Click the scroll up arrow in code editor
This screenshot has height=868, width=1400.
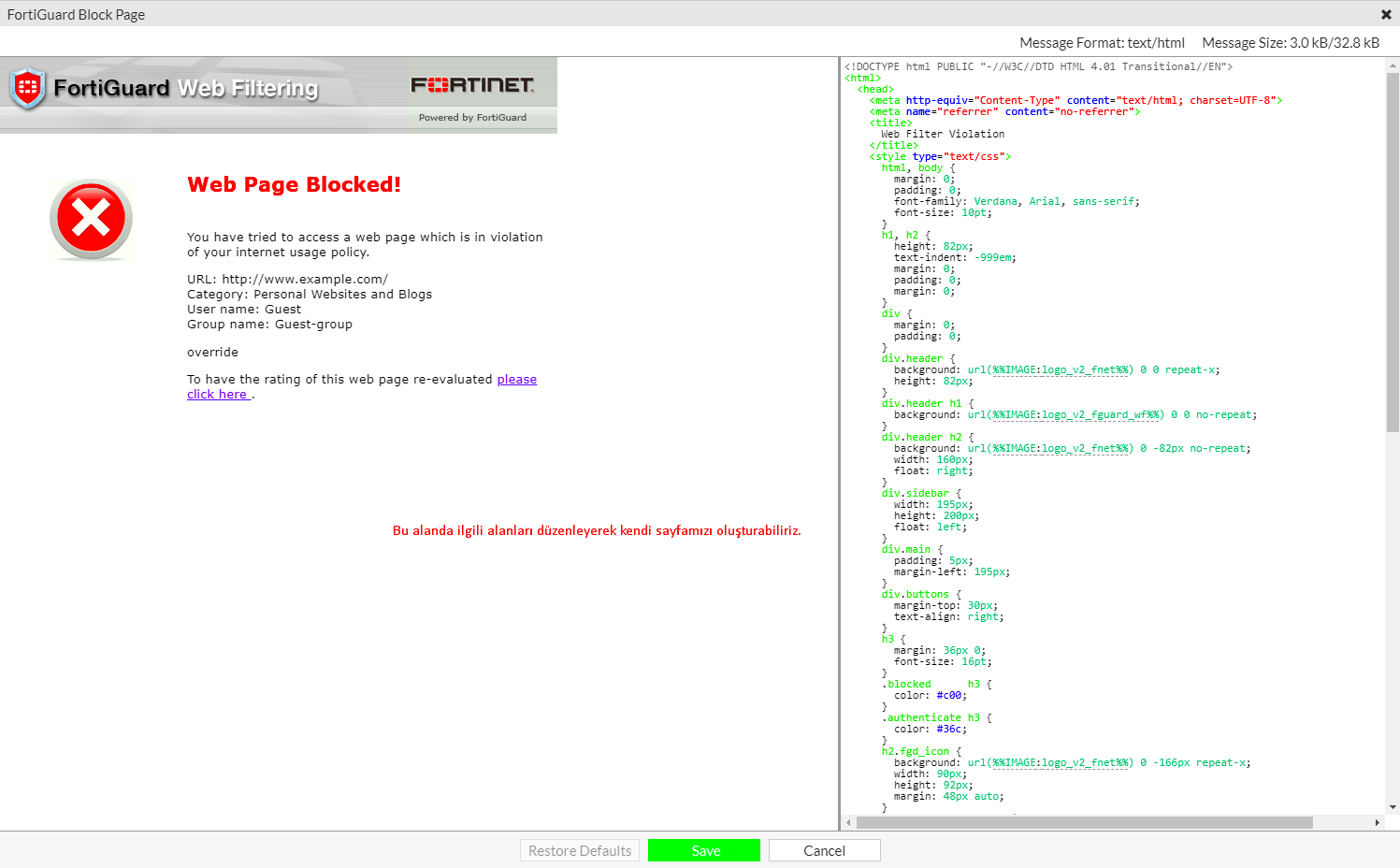pyautogui.click(x=1393, y=65)
